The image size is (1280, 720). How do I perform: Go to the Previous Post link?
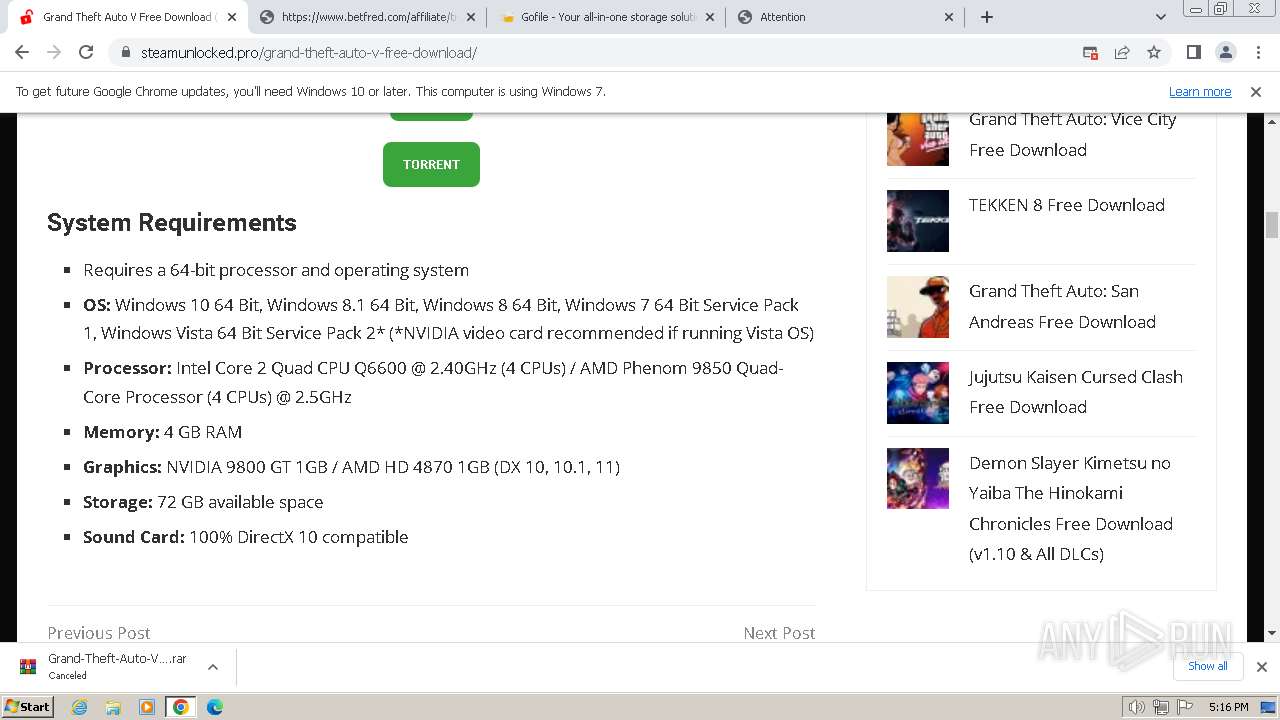coord(99,632)
